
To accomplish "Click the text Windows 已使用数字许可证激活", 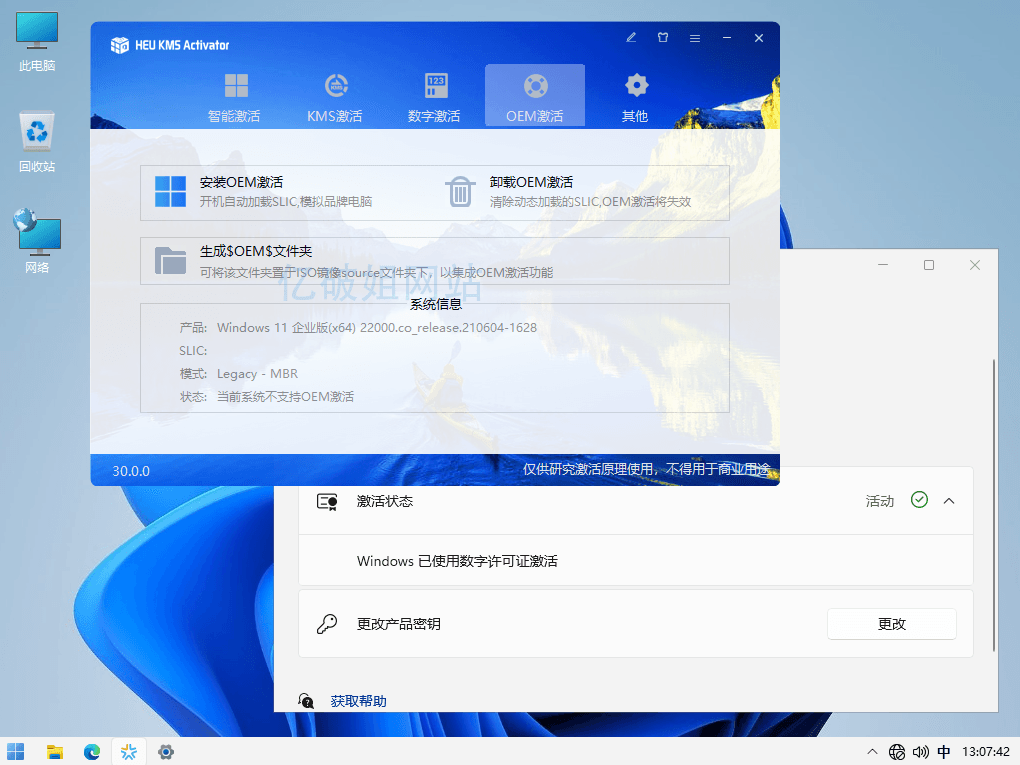I will (457, 561).
